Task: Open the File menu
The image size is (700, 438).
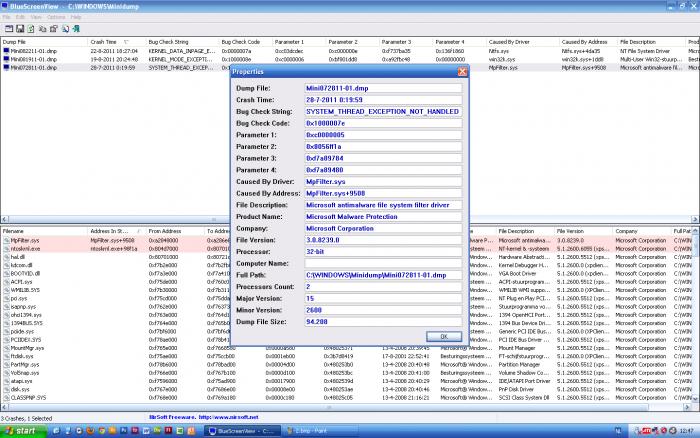Action: click(x=6, y=17)
